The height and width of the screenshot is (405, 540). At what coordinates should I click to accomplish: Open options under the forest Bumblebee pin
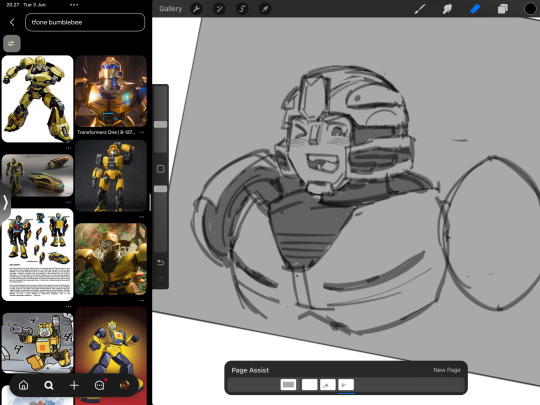pyautogui.click(x=142, y=300)
